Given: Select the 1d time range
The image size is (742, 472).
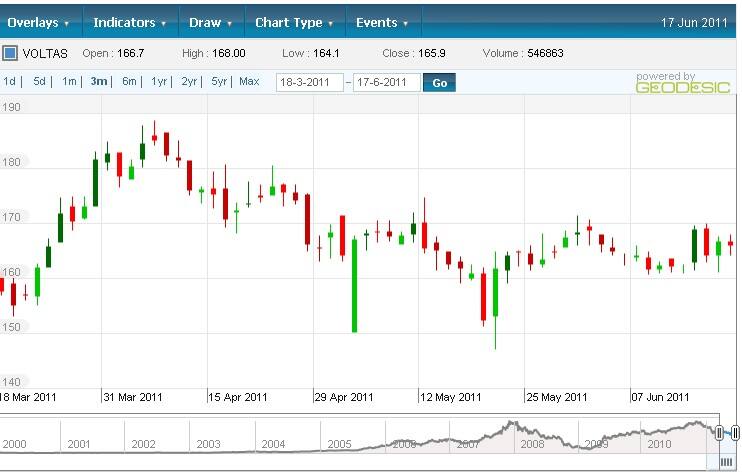Looking at the screenshot, I should pos(10,81).
